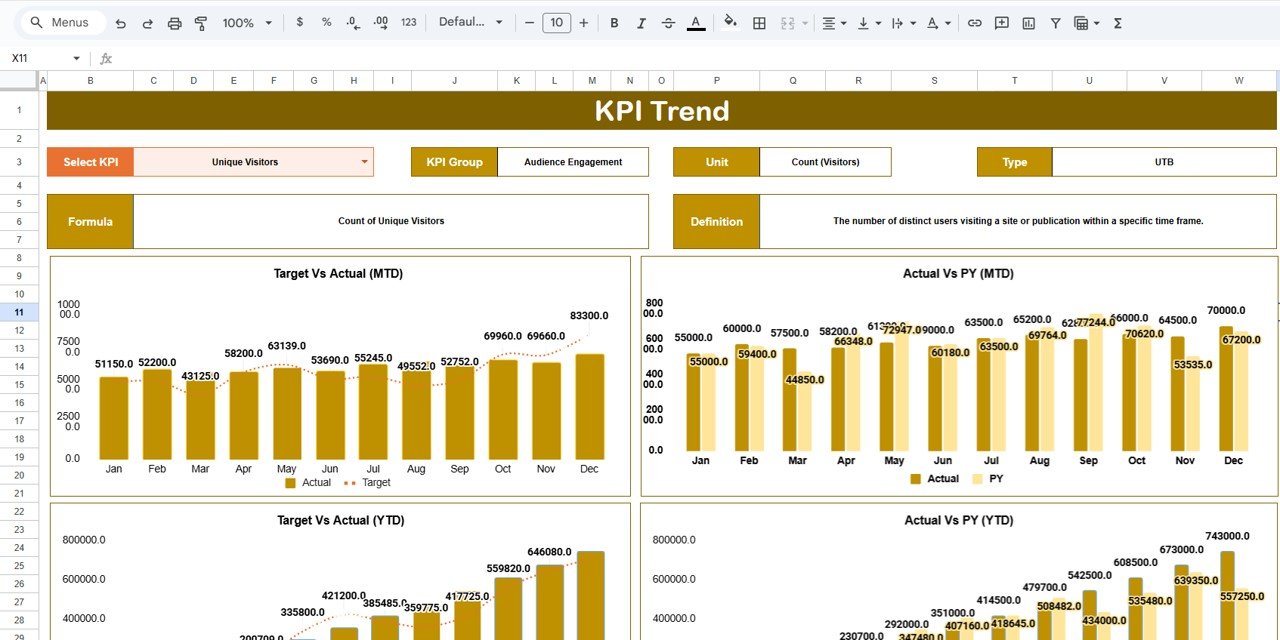Image resolution: width=1280 pixels, height=640 pixels.
Task: Insert a comment using the comment icon
Action: coord(1002,22)
